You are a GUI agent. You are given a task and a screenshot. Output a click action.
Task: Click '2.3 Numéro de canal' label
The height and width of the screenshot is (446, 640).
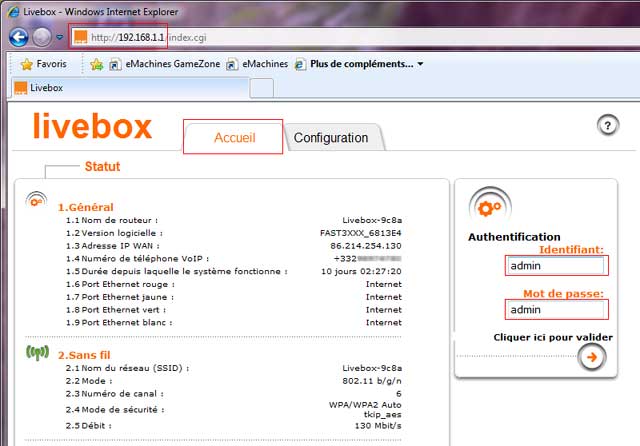point(115,394)
